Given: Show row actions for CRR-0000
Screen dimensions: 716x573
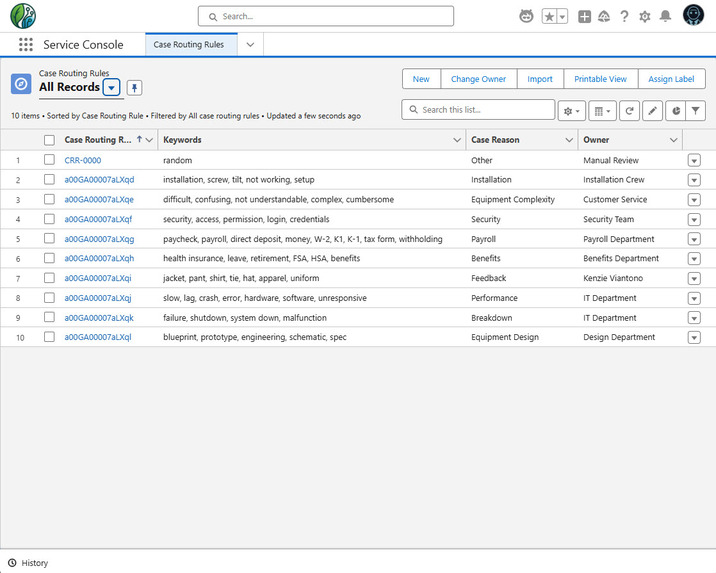Looking at the screenshot, I should (694, 161).
